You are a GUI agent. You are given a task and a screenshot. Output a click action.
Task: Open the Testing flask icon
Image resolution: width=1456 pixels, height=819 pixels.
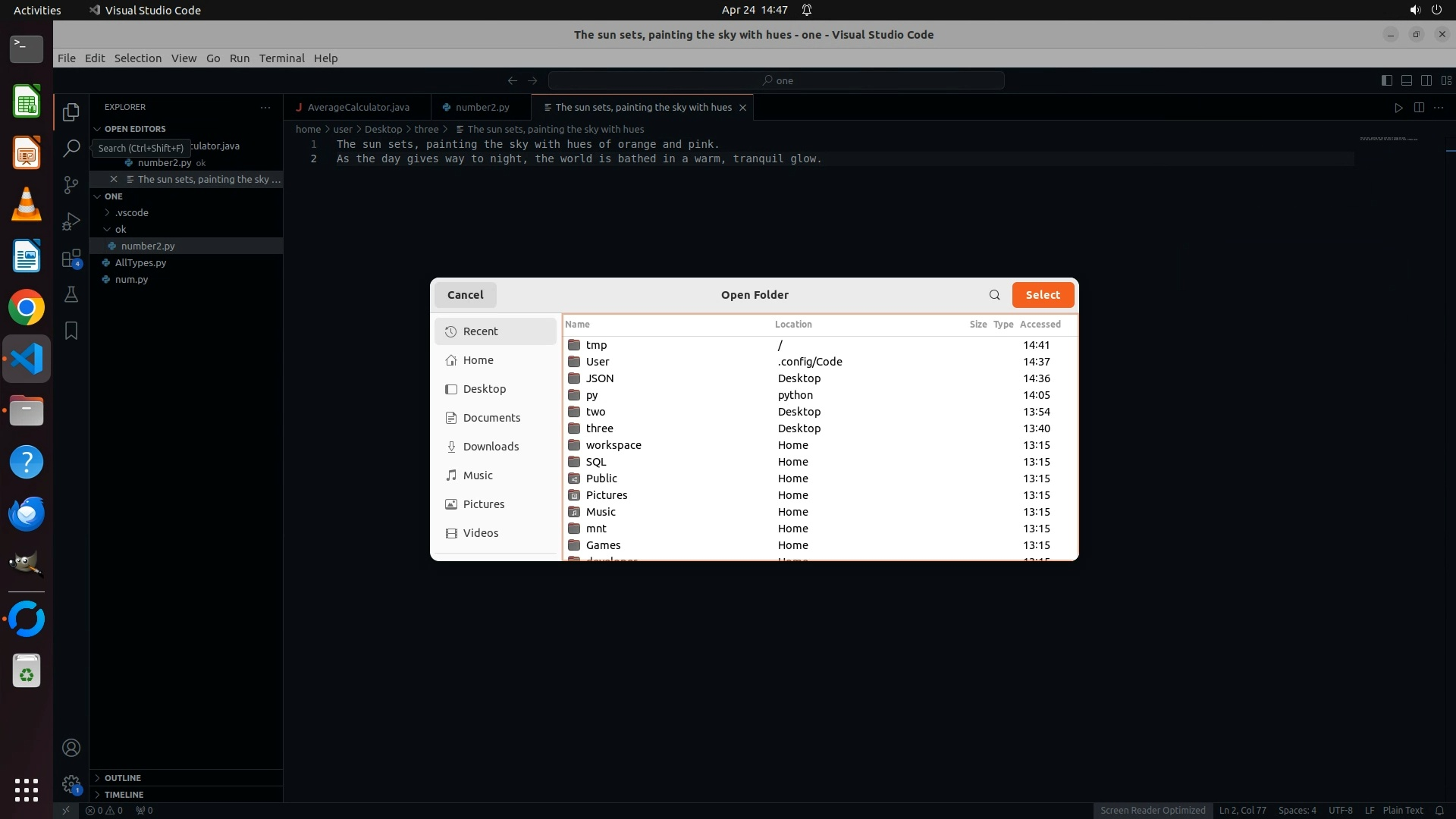71,295
